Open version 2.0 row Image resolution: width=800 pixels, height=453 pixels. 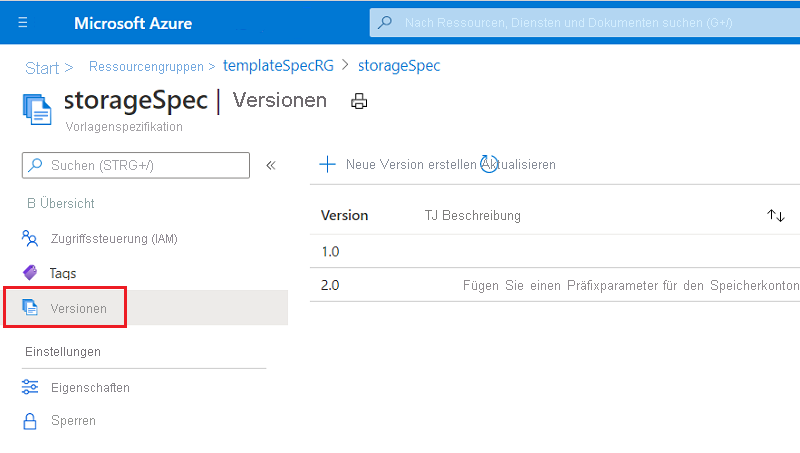[555, 285]
